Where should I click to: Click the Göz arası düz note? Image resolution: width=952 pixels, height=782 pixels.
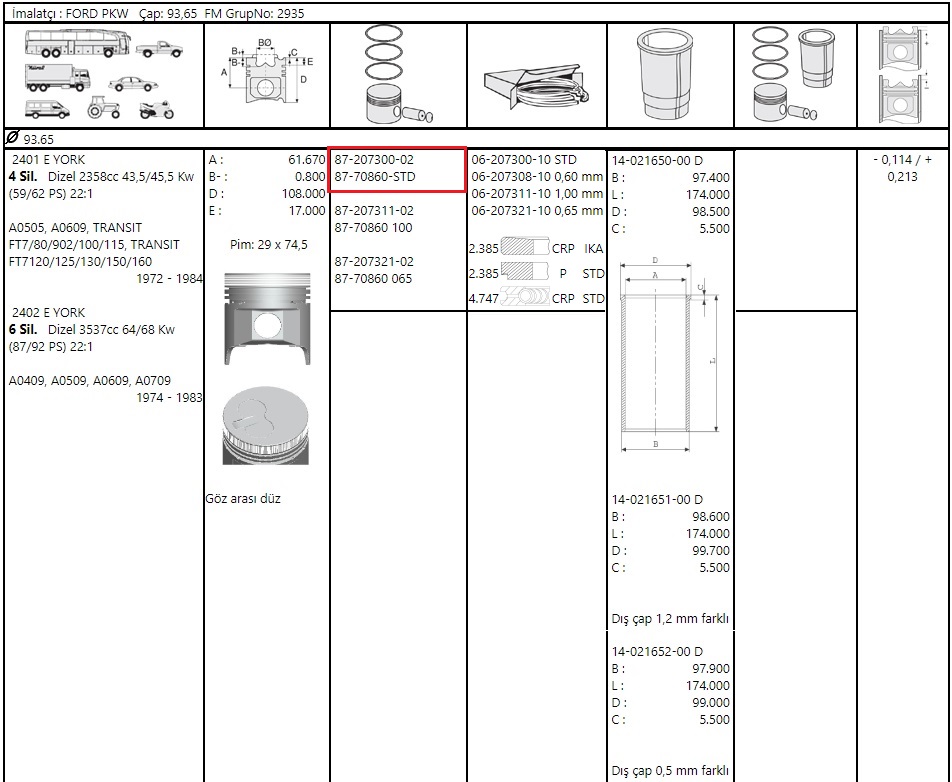(x=243, y=499)
